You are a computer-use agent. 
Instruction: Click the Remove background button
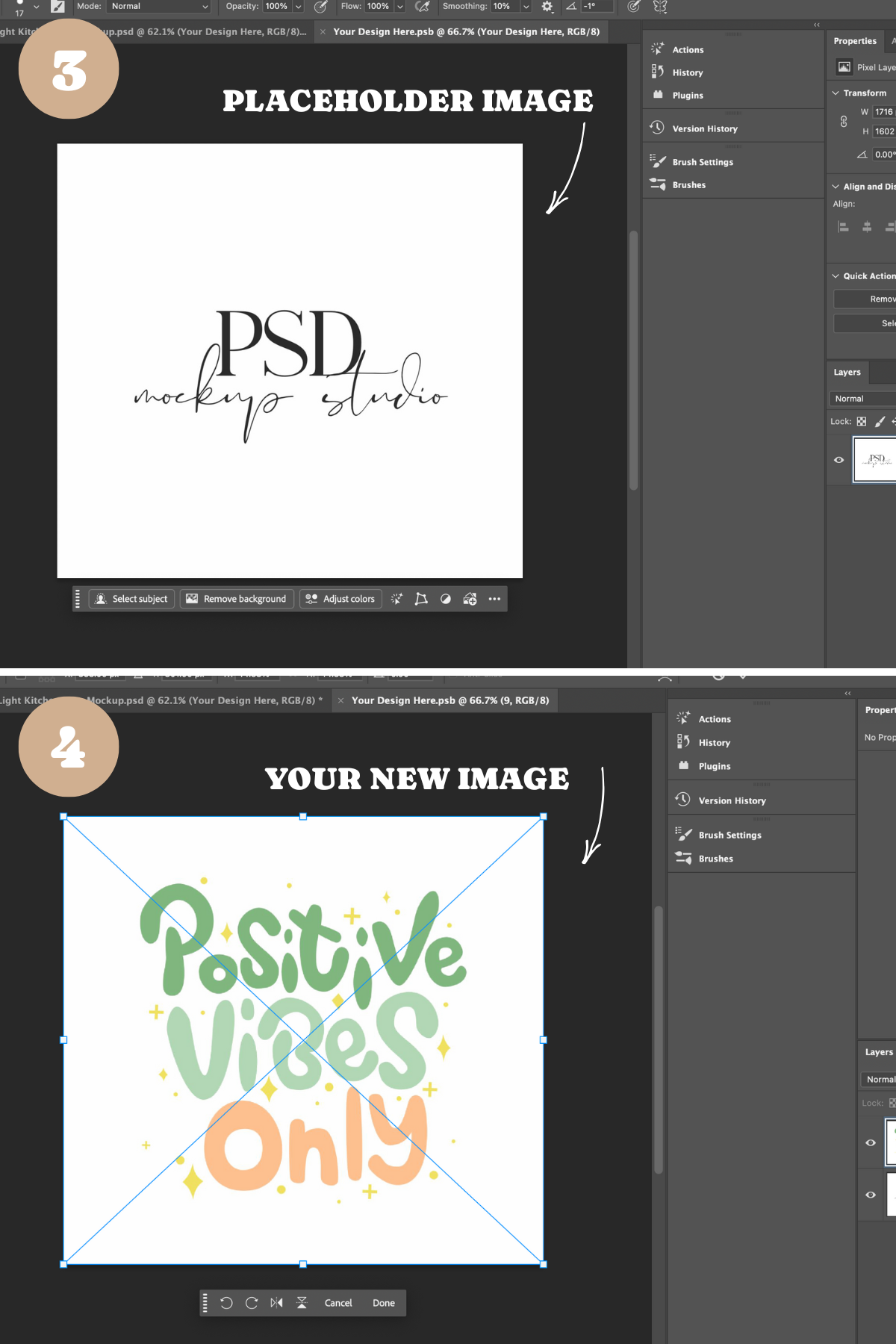pos(237,599)
